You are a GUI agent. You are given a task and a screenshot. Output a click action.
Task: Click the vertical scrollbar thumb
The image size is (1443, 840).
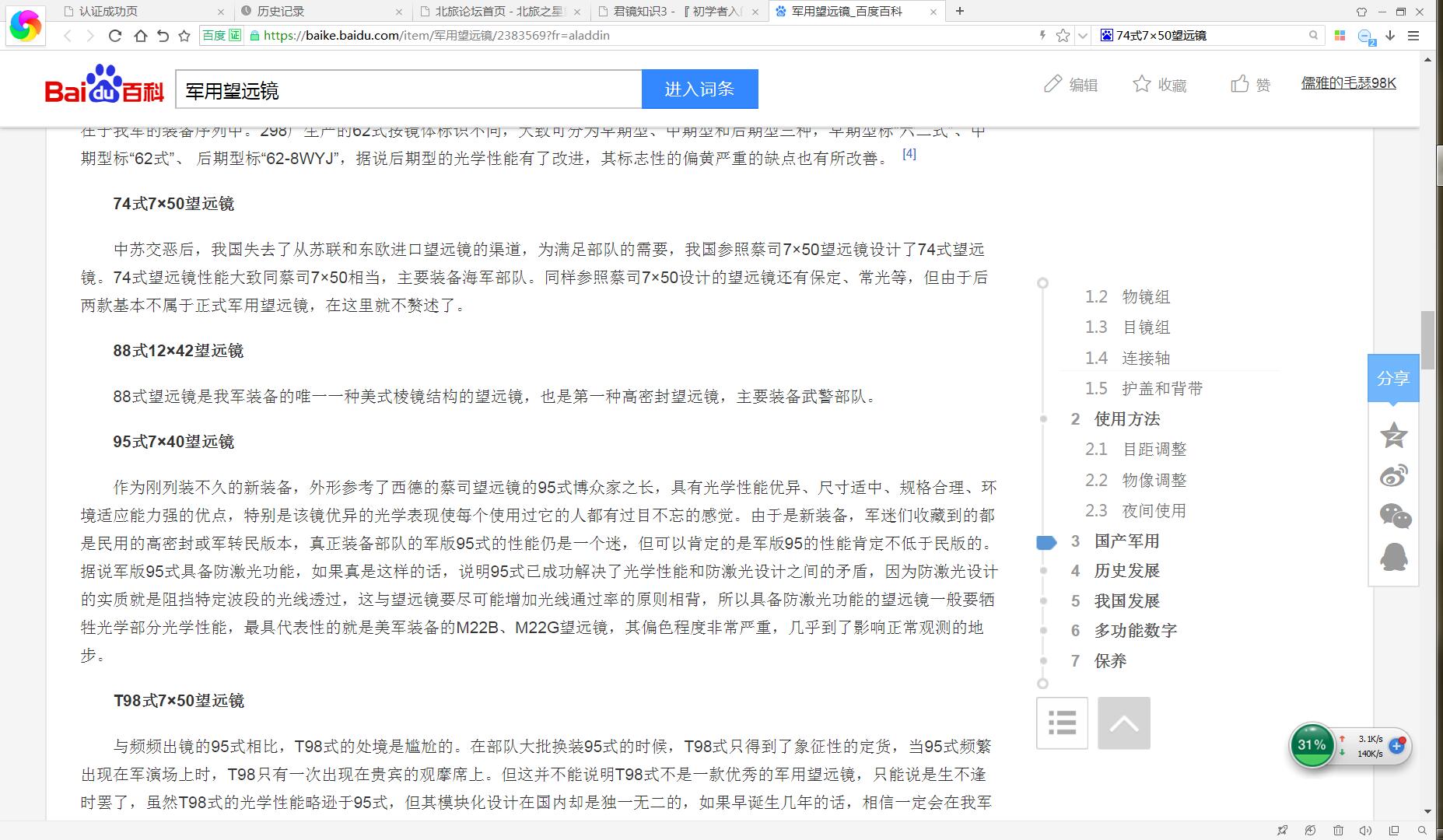click(1427, 340)
